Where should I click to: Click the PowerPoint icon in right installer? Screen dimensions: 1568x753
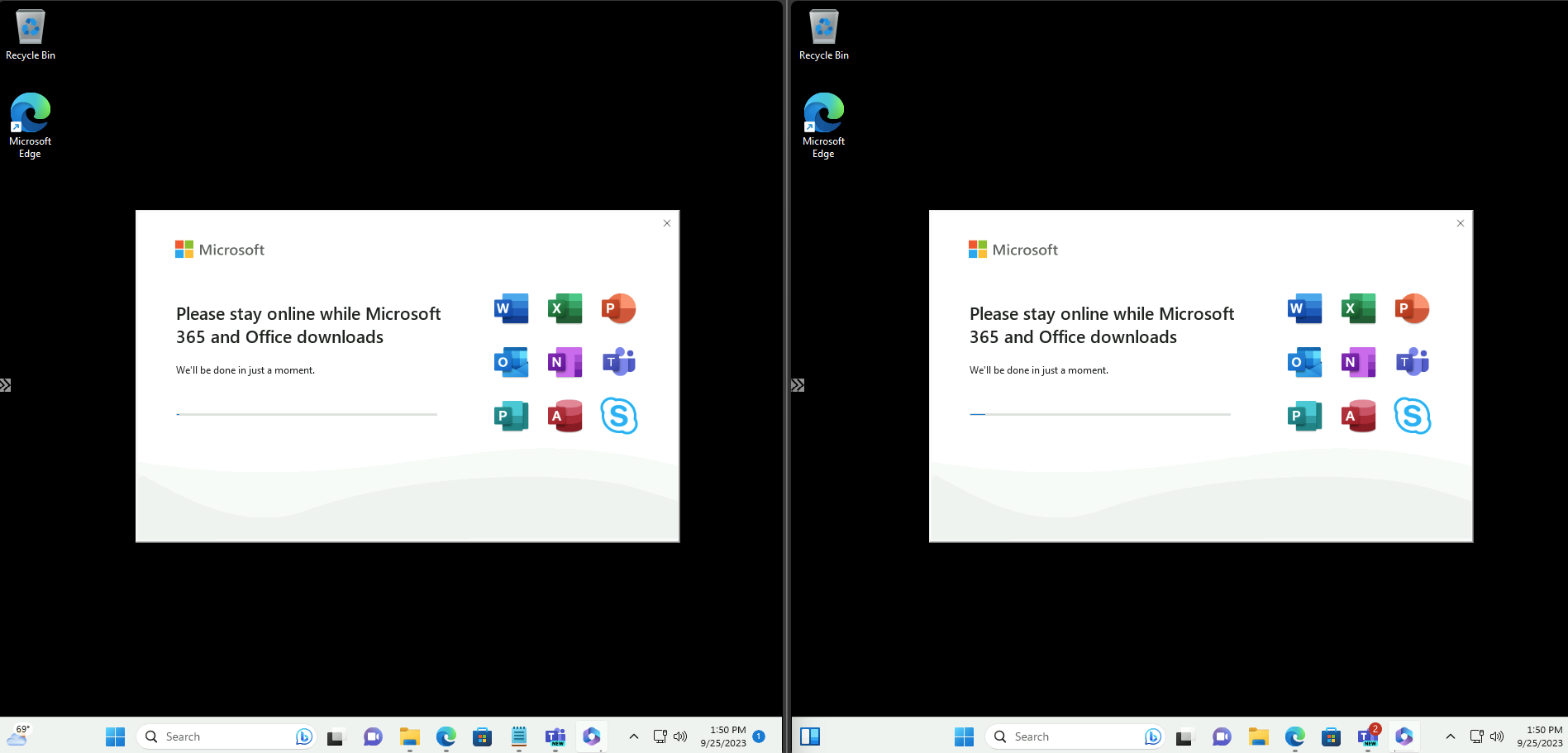(x=1412, y=309)
